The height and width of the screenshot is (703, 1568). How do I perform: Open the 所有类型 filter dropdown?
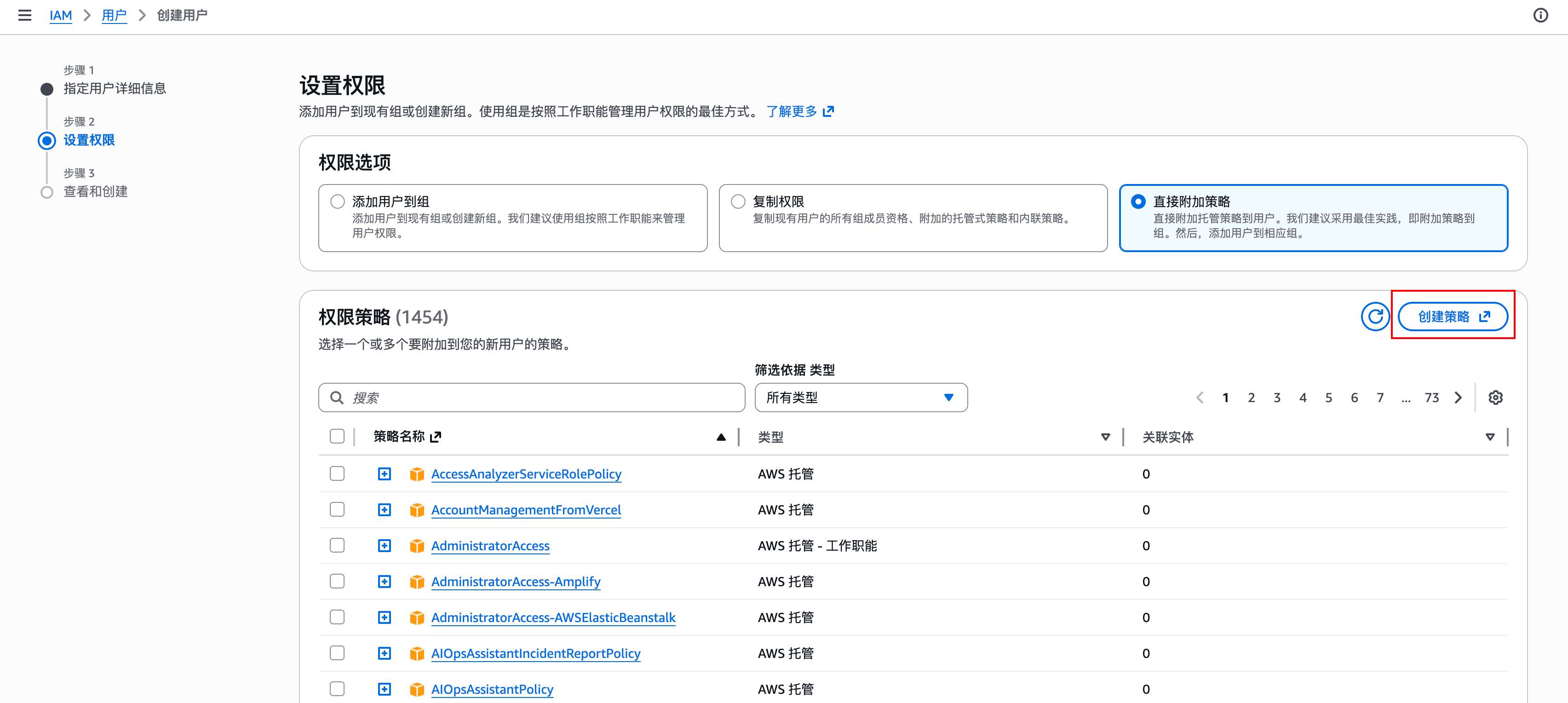(x=860, y=398)
